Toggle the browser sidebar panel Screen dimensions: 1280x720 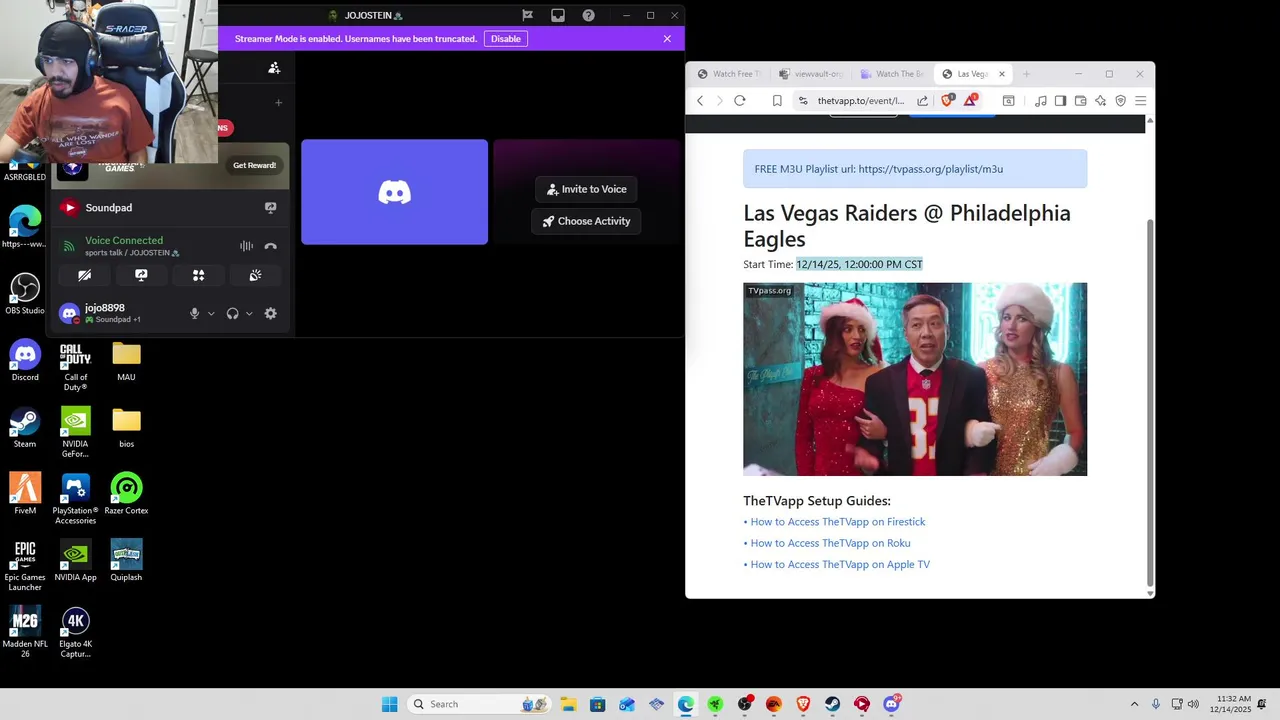click(1060, 101)
